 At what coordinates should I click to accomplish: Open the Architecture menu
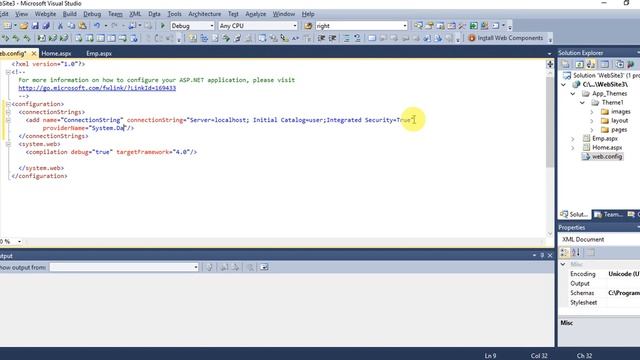click(204, 14)
